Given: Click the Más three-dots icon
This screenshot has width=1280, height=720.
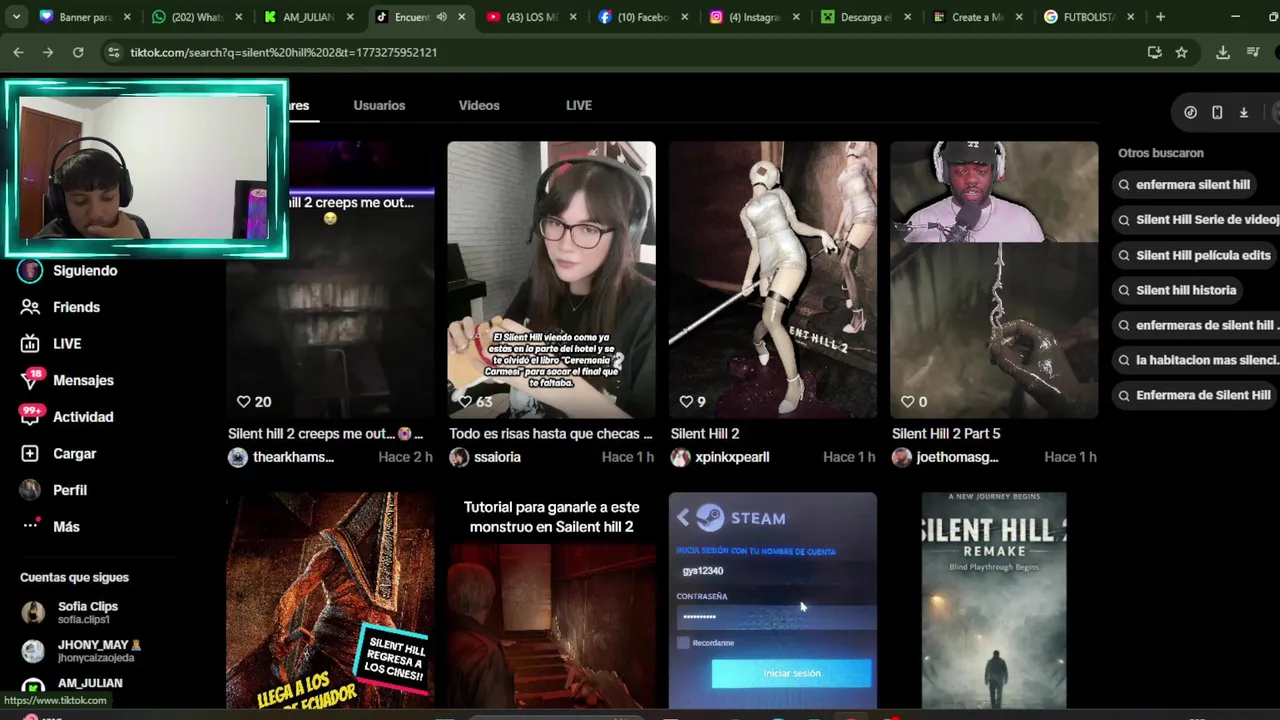Looking at the screenshot, I should click(31, 526).
